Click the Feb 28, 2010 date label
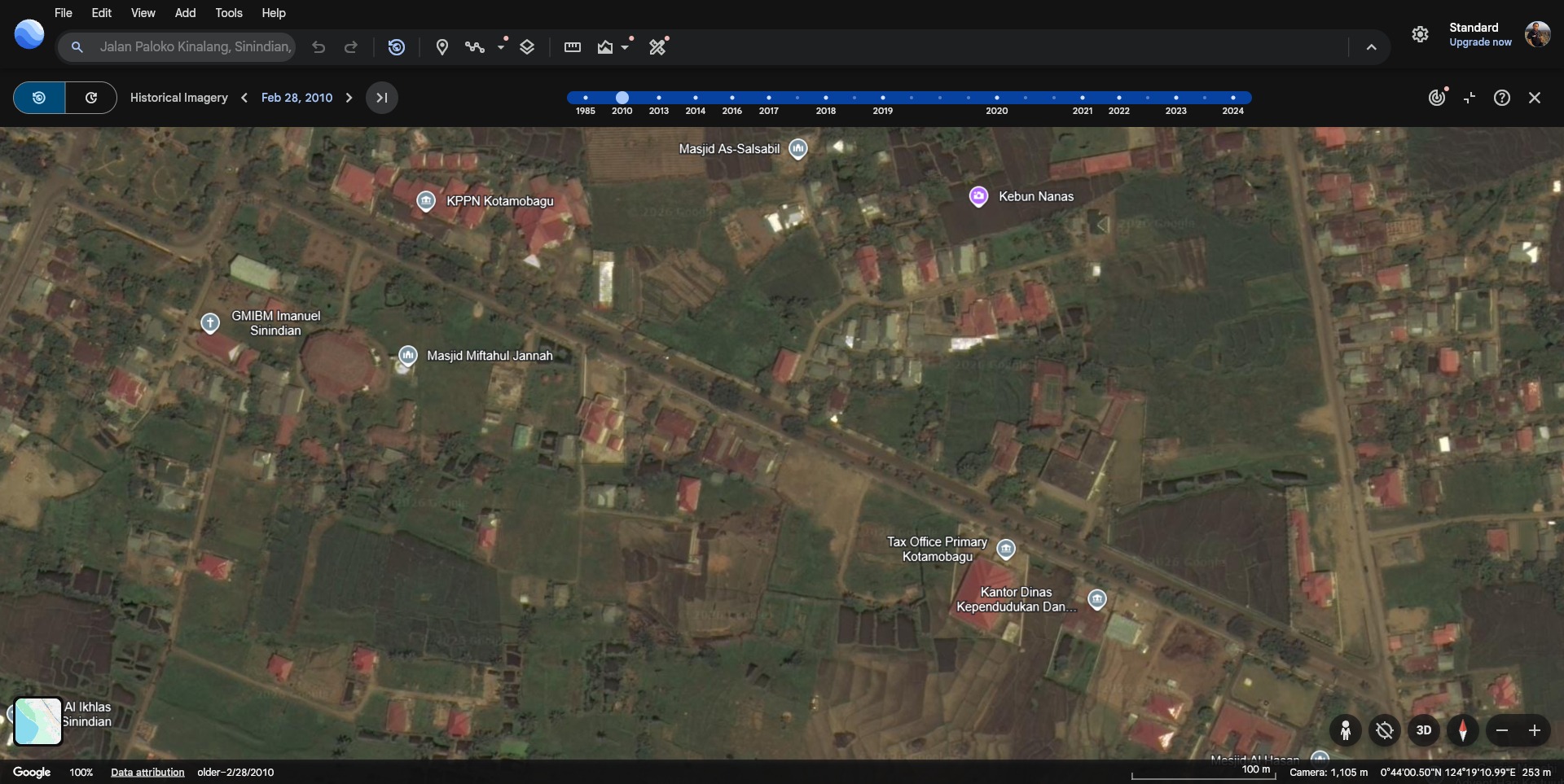This screenshot has height=784, width=1564. [297, 98]
